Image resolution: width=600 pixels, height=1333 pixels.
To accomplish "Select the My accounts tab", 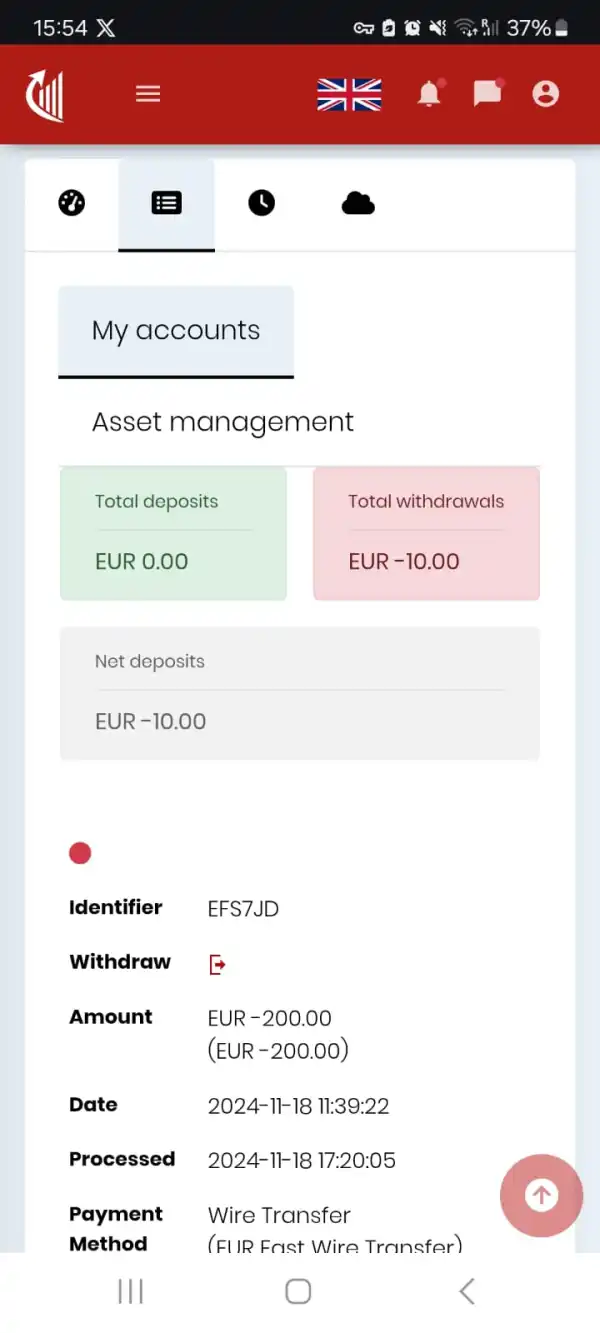I will click(176, 331).
